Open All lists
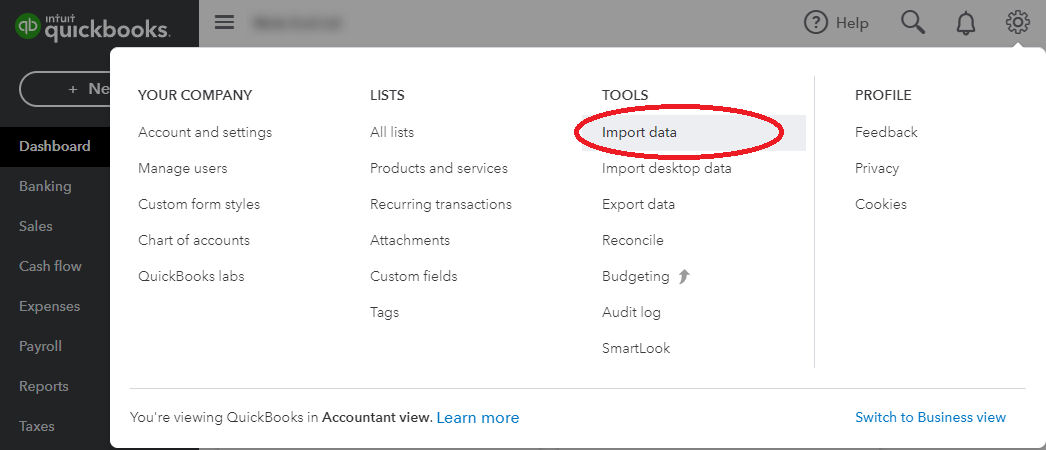This screenshot has width=1046, height=450. coord(392,132)
